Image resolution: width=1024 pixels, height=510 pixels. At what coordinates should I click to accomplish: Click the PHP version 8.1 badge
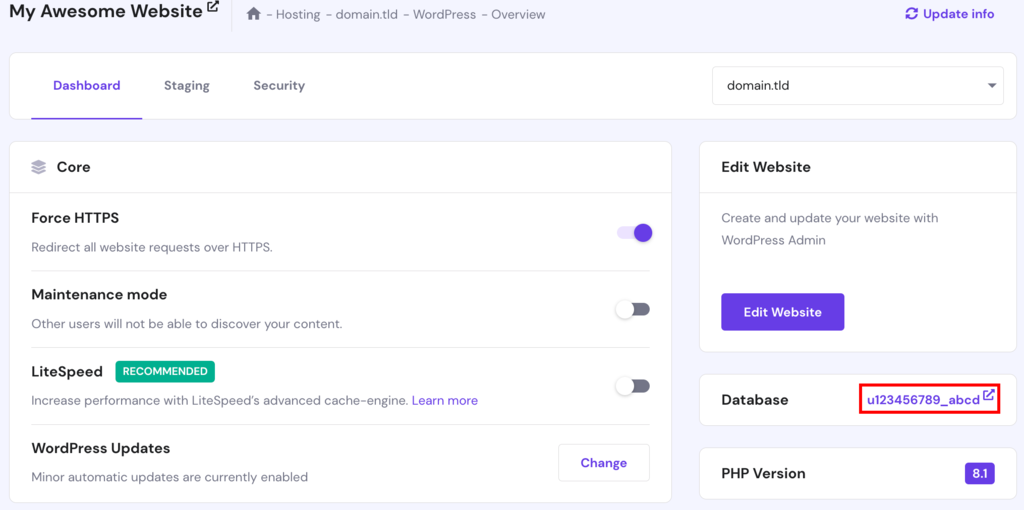point(980,473)
